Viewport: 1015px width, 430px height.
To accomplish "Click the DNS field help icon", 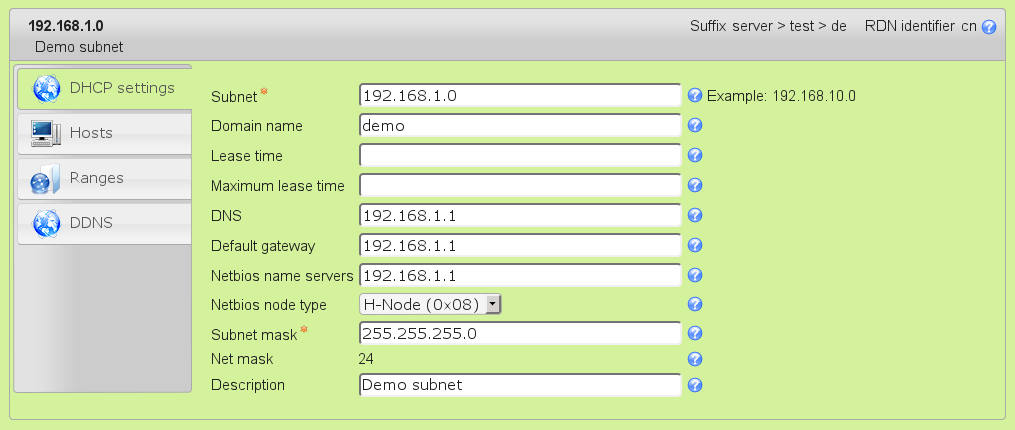I will [695, 216].
